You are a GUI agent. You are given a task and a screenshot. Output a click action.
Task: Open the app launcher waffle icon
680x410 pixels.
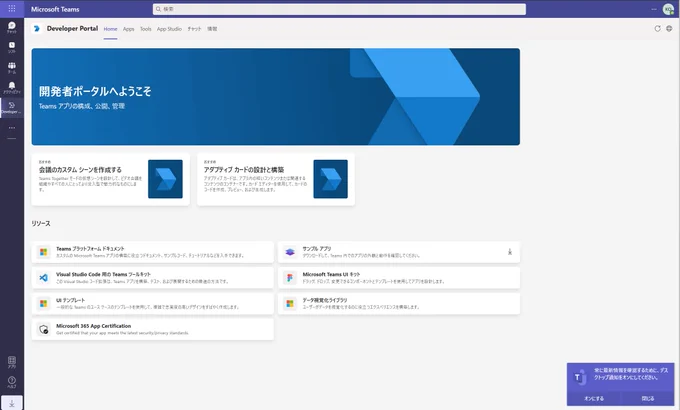coord(12,9)
